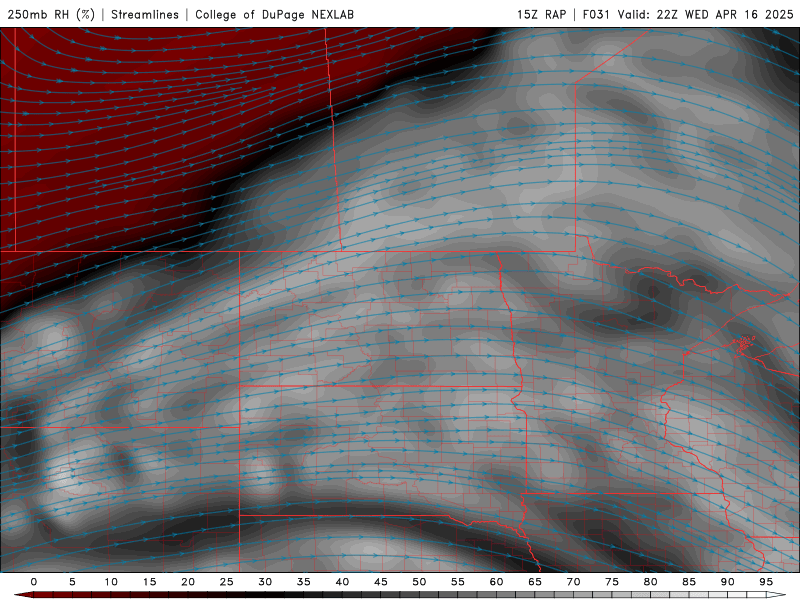Click the colorbar label "65"

click(535, 582)
